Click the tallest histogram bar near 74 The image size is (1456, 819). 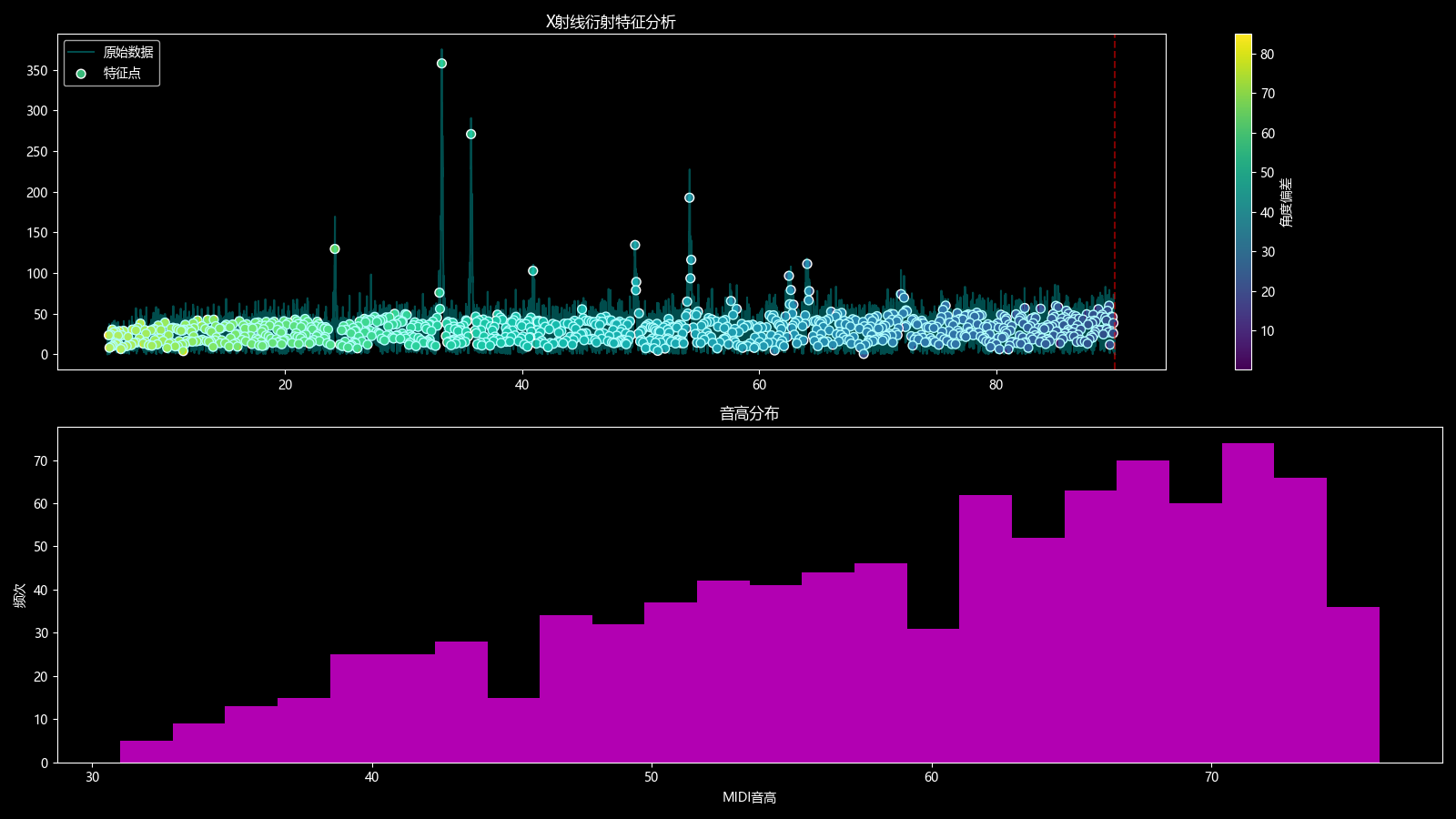(1248, 602)
